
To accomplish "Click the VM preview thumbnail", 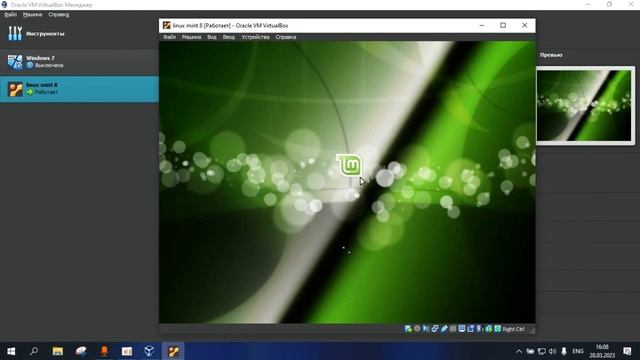I will pos(585,106).
